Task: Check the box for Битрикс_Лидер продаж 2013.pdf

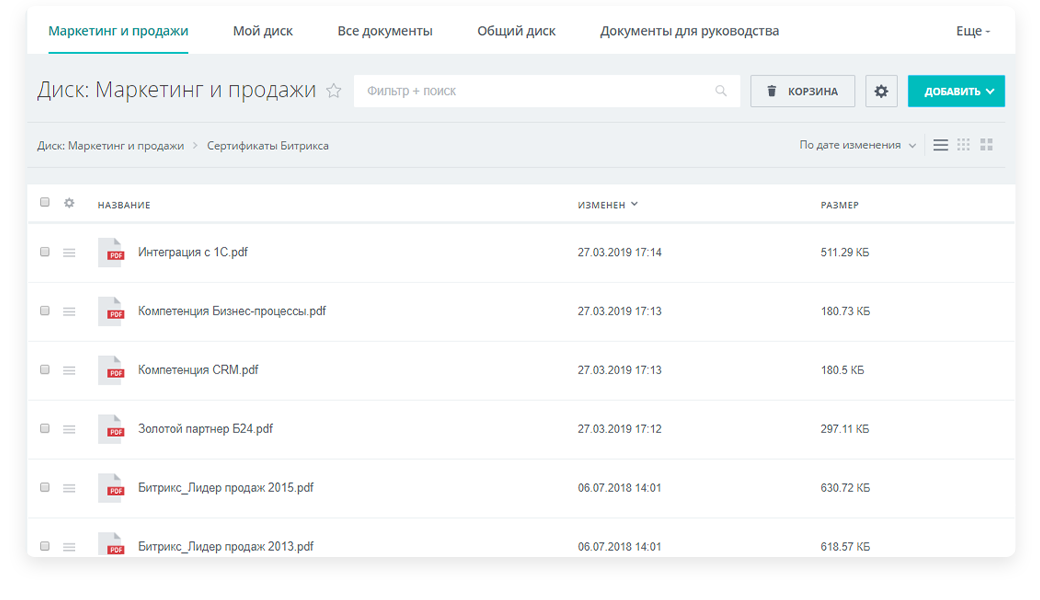Action: pyautogui.click(x=44, y=547)
